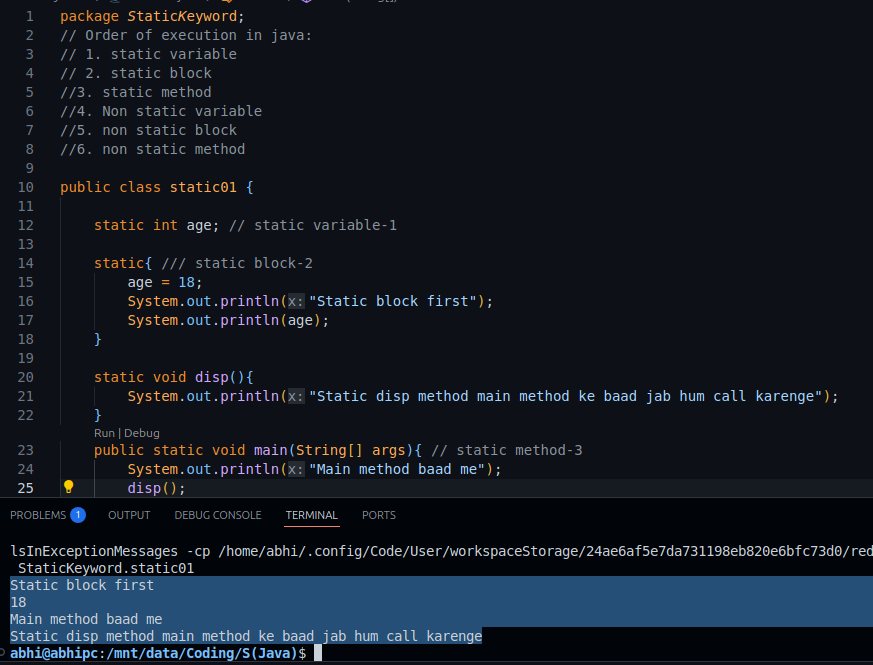The image size is (873, 665).
Task: Click the lightbulb quick-fix icon on line 25
Action: click(68, 487)
